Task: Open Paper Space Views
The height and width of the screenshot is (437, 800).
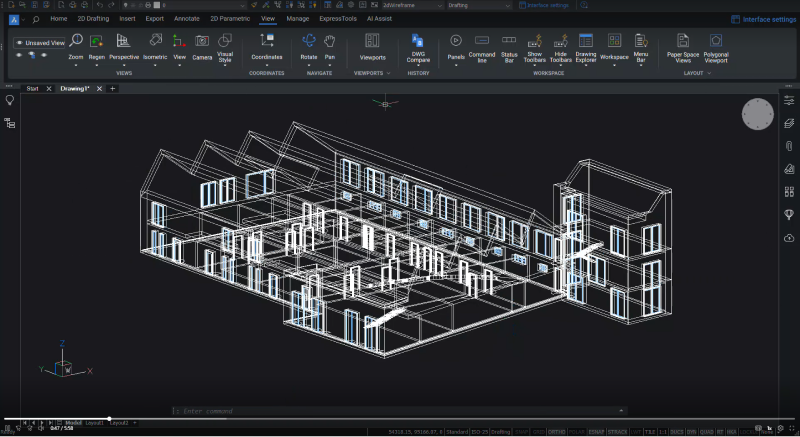Action: tap(683, 40)
